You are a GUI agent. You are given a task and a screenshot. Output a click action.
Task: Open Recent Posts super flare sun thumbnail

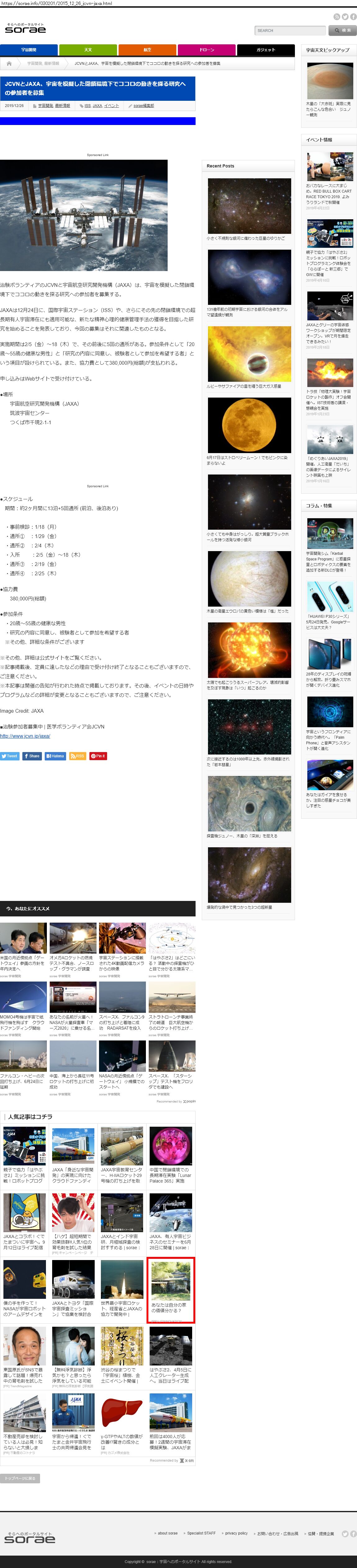click(x=249, y=649)
